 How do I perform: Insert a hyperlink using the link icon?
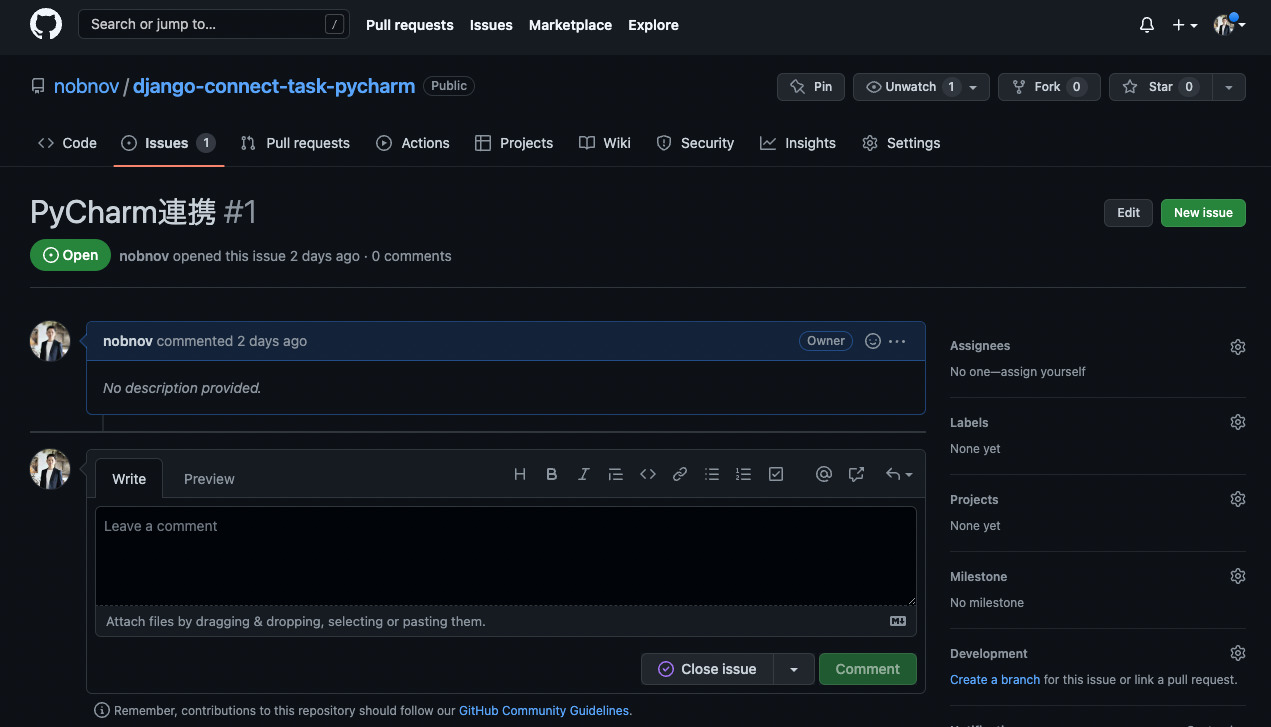(680, 473)
